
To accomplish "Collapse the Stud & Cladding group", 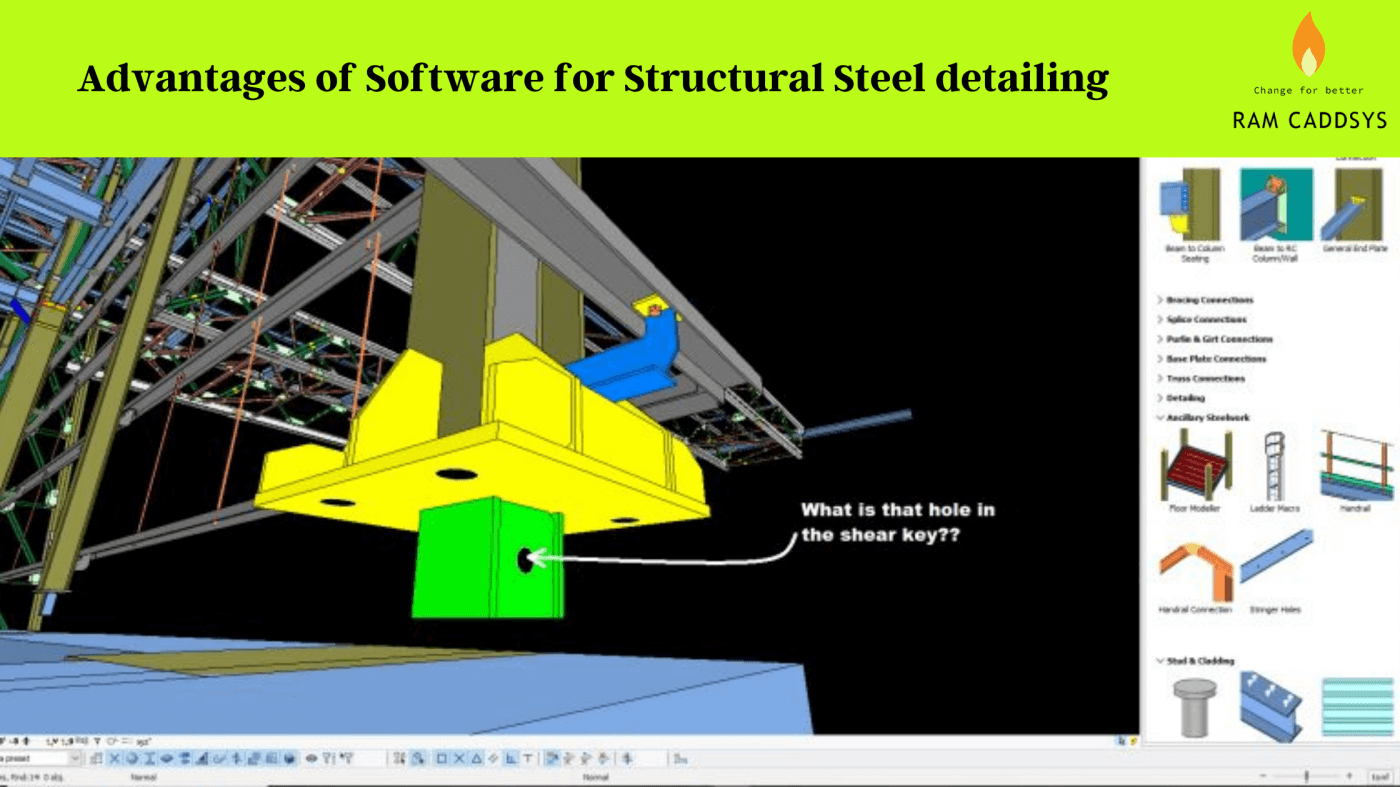I will [1196, 661].
